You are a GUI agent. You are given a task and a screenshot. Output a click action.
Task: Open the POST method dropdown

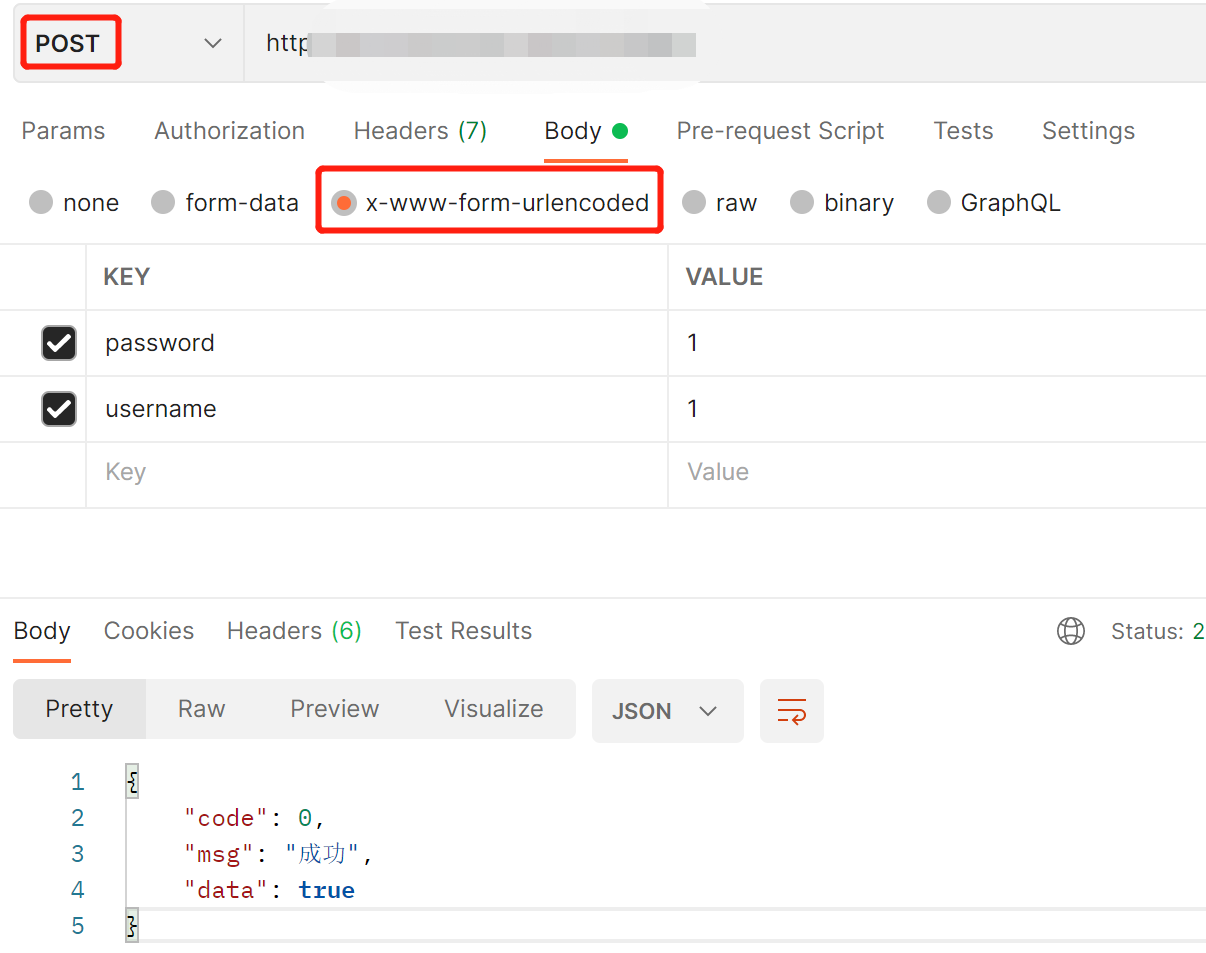tap(128, 44)
